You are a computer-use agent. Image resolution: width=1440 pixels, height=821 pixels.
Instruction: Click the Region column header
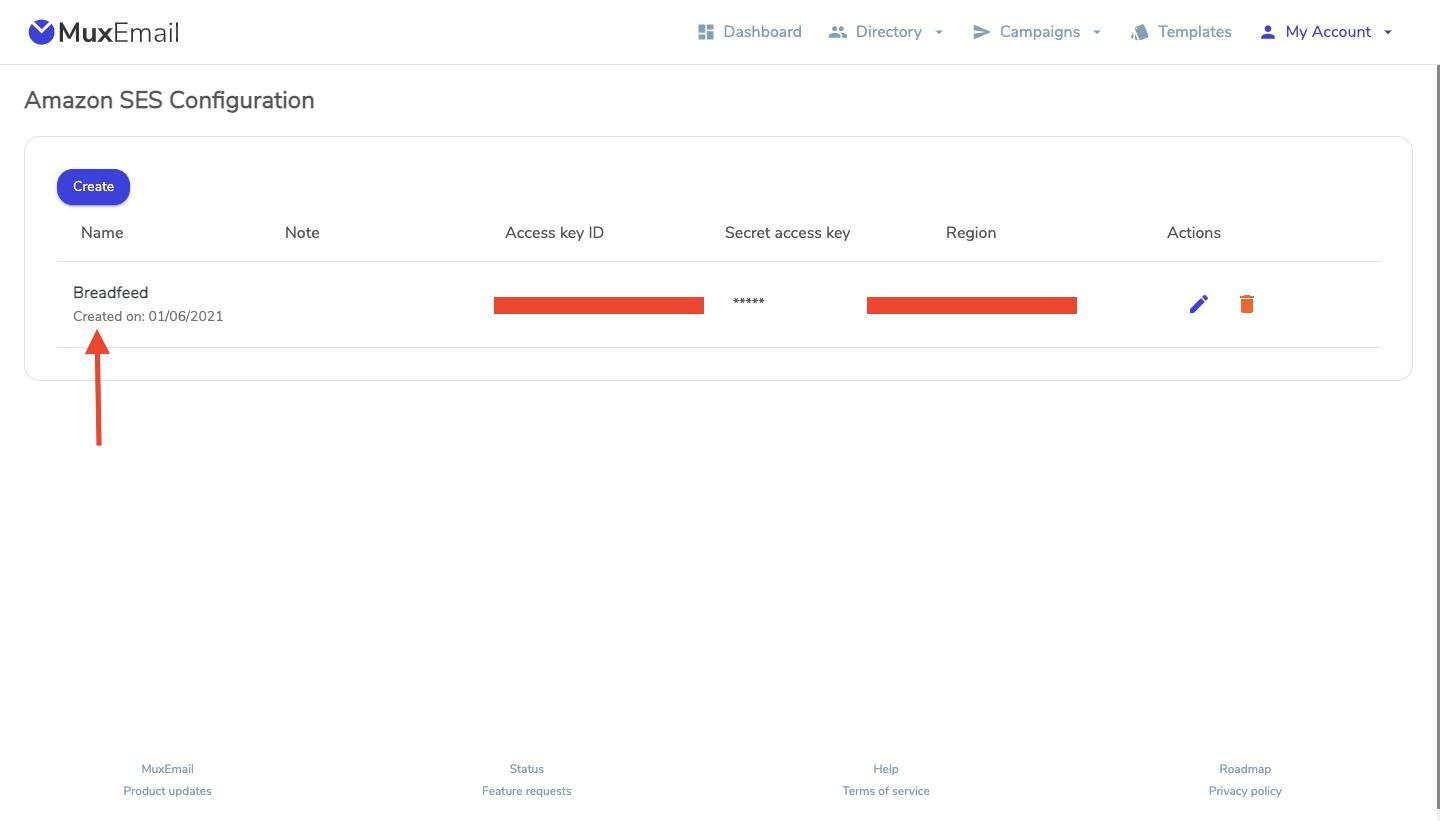[971, 233]
